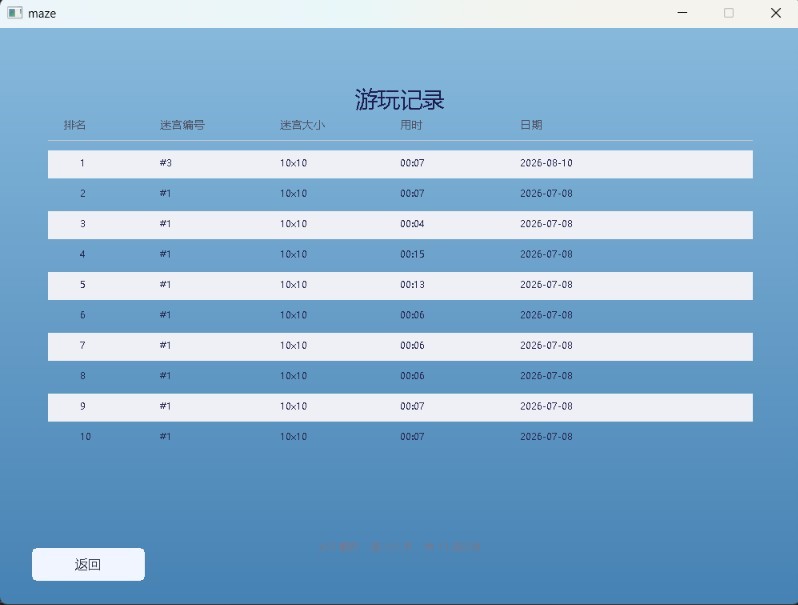Click the 日期 column header
The image size is (798, 605).
click(531, 125)
